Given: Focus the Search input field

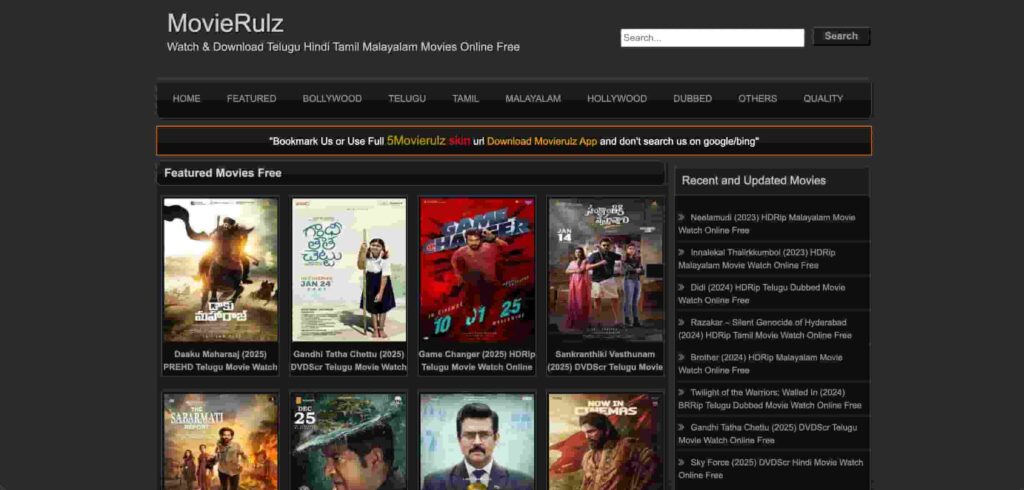Looking at the screenshot, I should pyautogui.click(x=712, y=38).
